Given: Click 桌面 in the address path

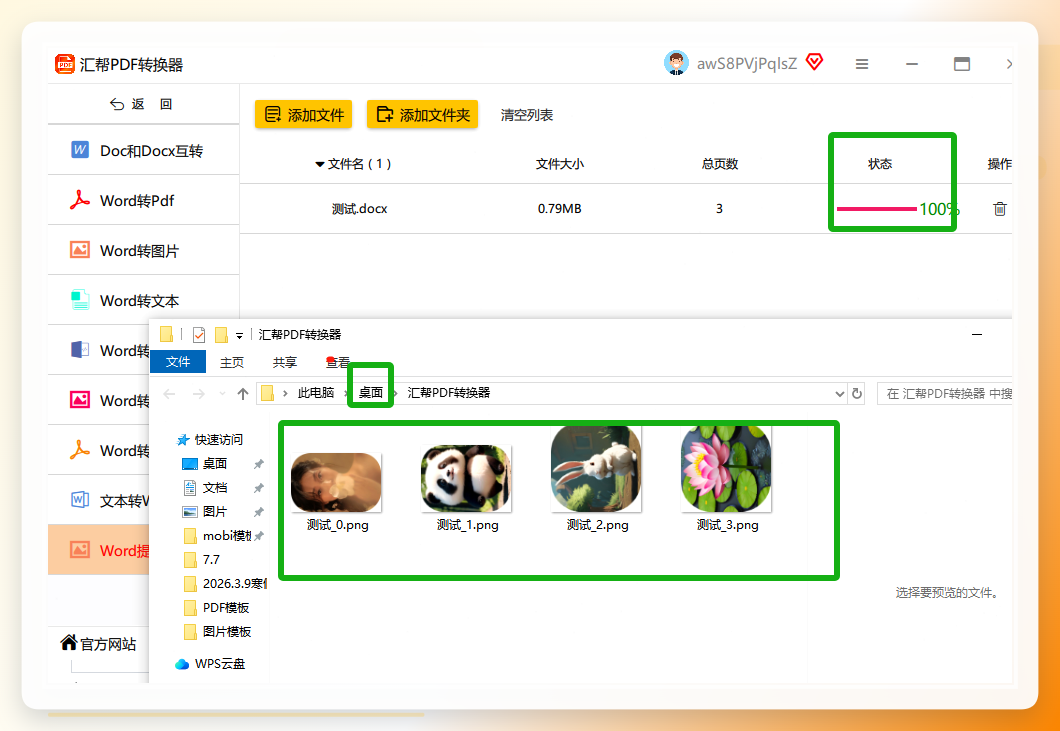Looking at the screenshot, I should pos(370,393).
